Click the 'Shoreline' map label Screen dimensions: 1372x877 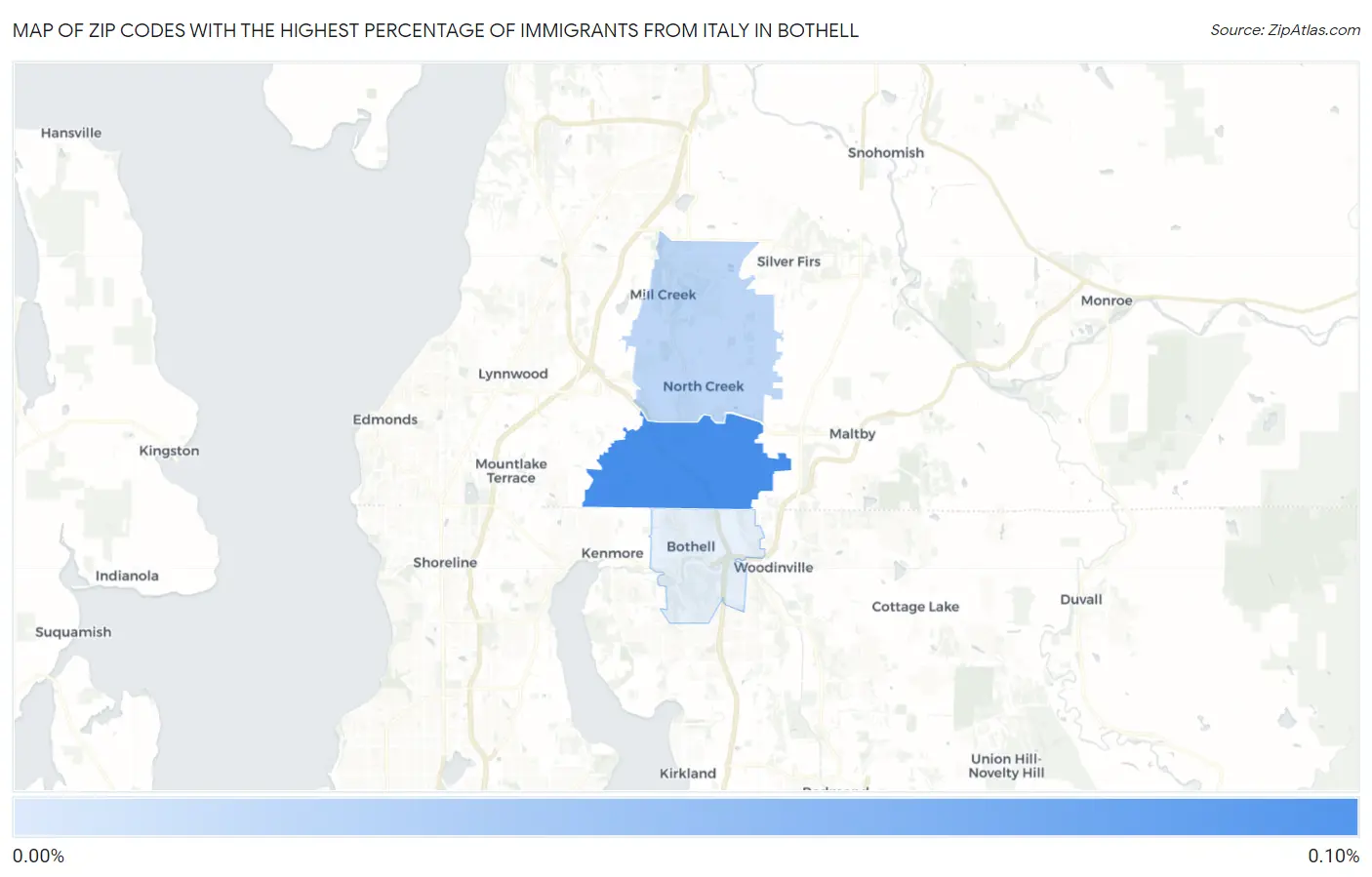(445, 563)
